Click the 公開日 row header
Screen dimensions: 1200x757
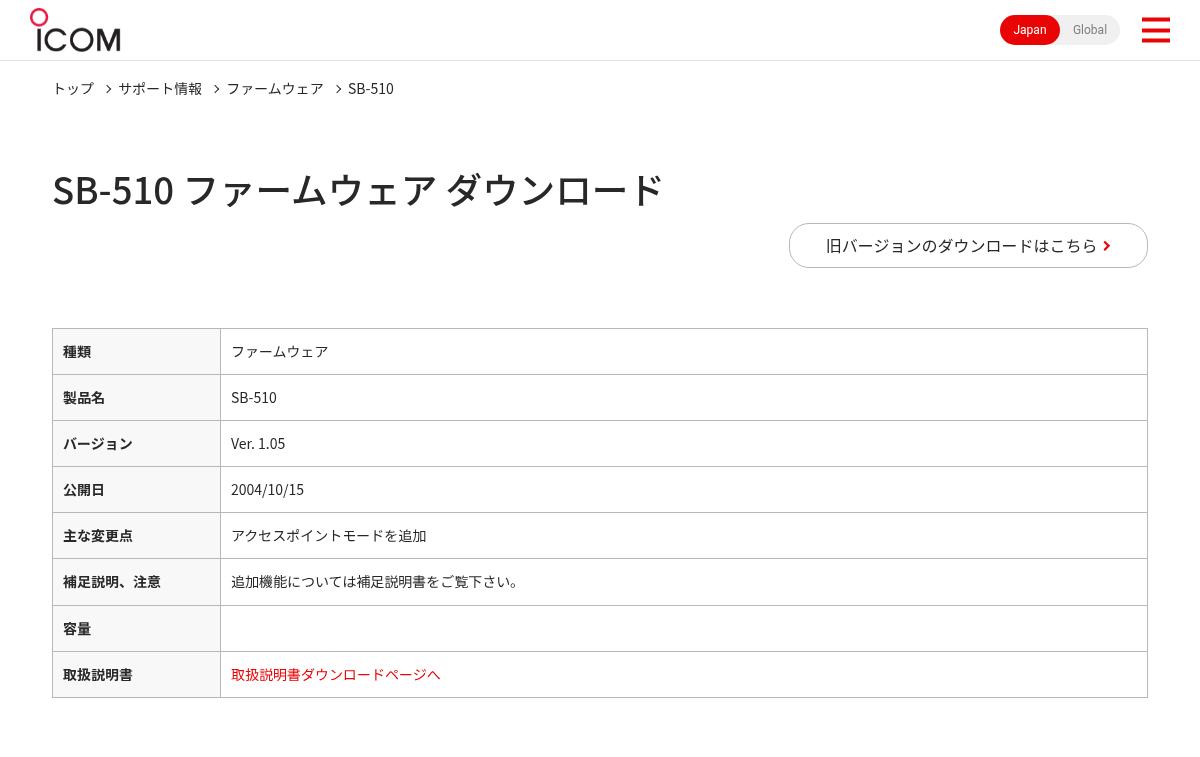point(136,490)
